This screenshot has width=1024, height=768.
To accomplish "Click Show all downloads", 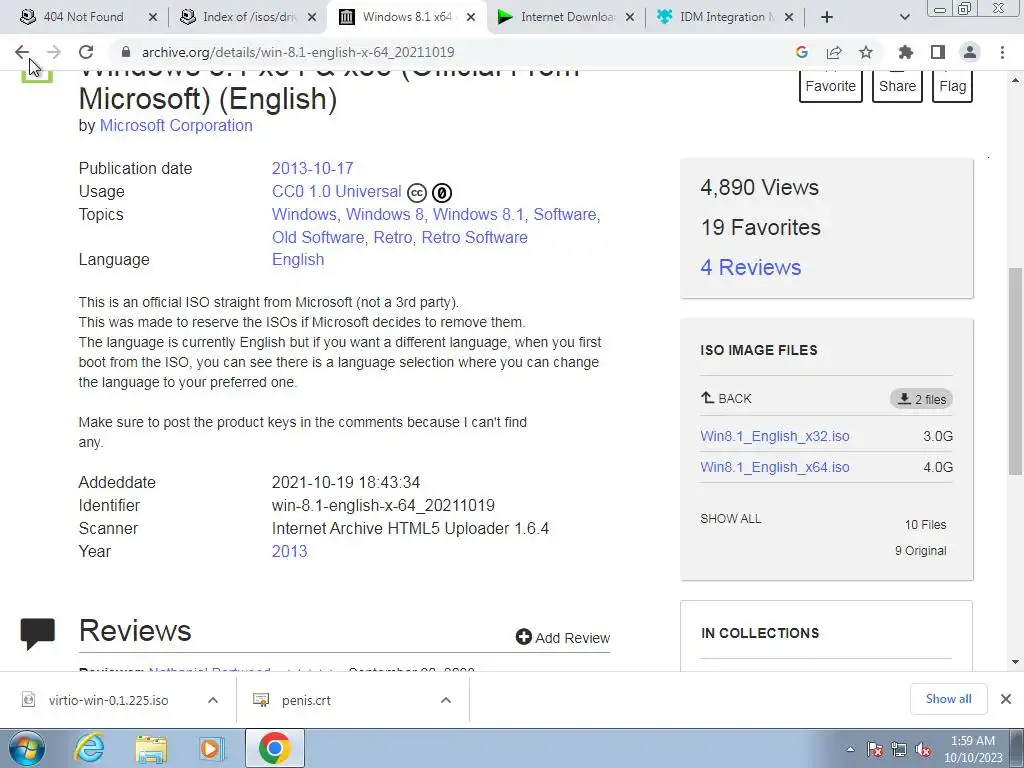I will pos(948,699).
